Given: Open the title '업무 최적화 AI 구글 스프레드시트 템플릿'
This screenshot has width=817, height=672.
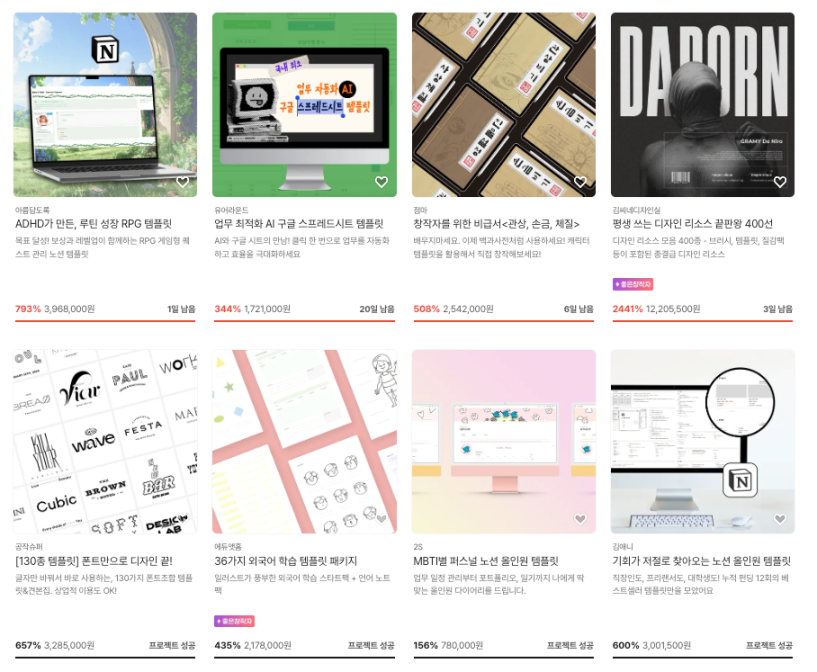Looking at the screenshot, I should [x=299, y=224].
